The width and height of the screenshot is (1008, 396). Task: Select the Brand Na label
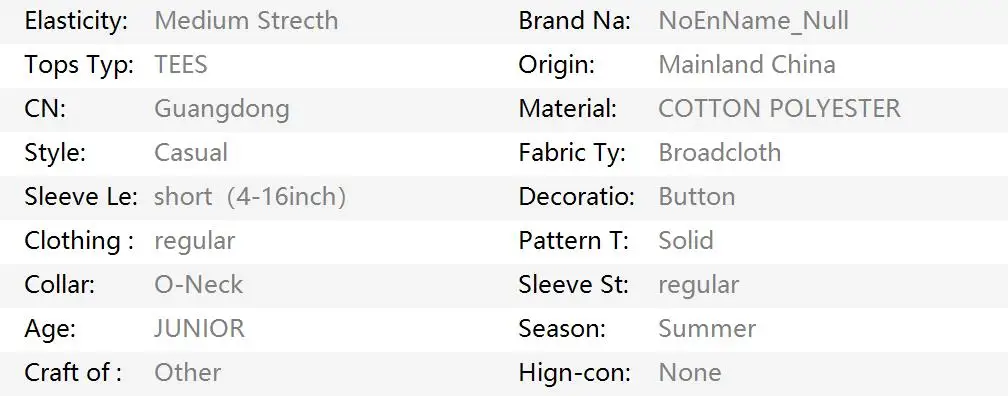tap(575, 21)
